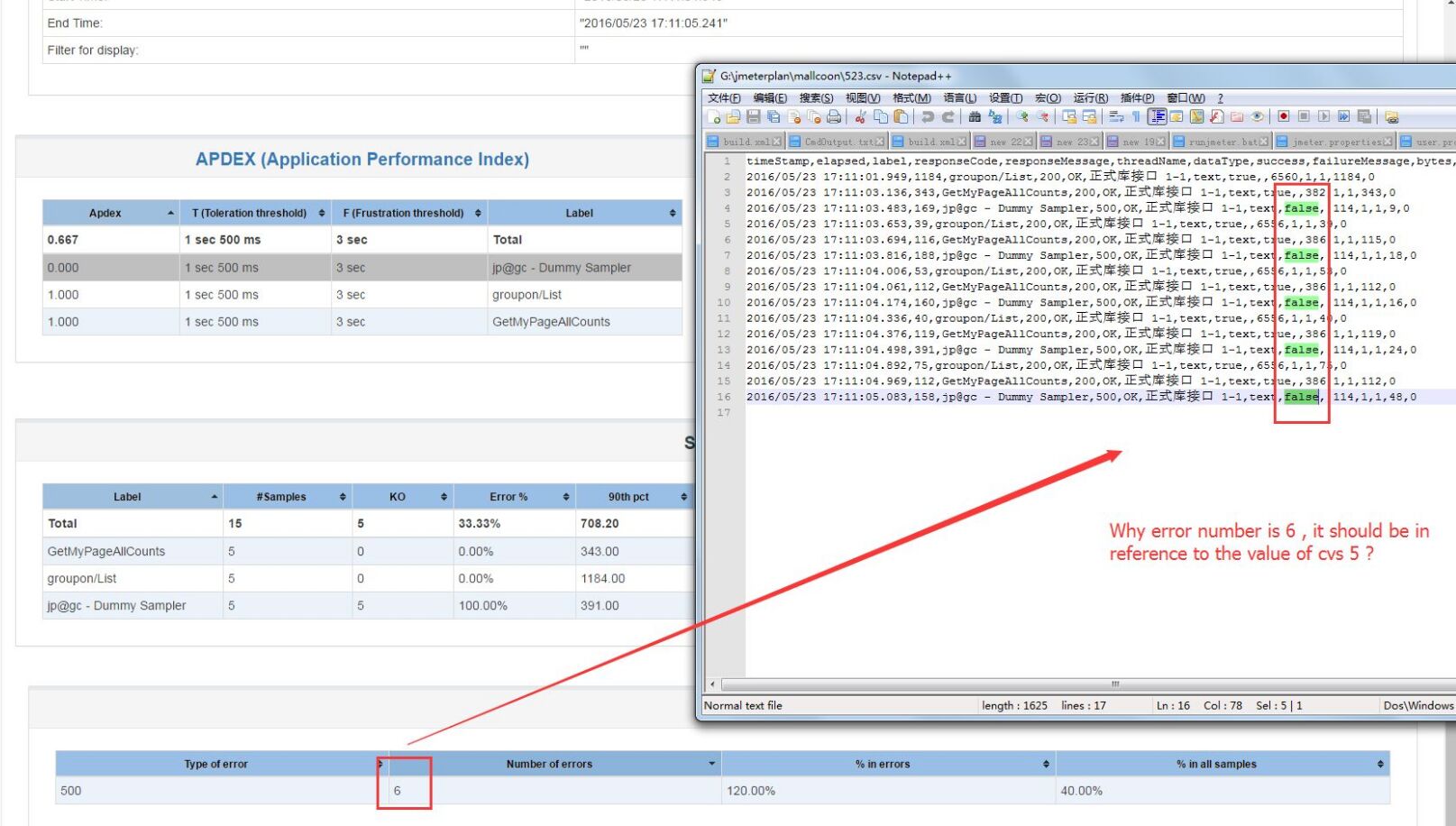
Task: Switch to the runjmeter.bat tab
Action: [1222, 142]
